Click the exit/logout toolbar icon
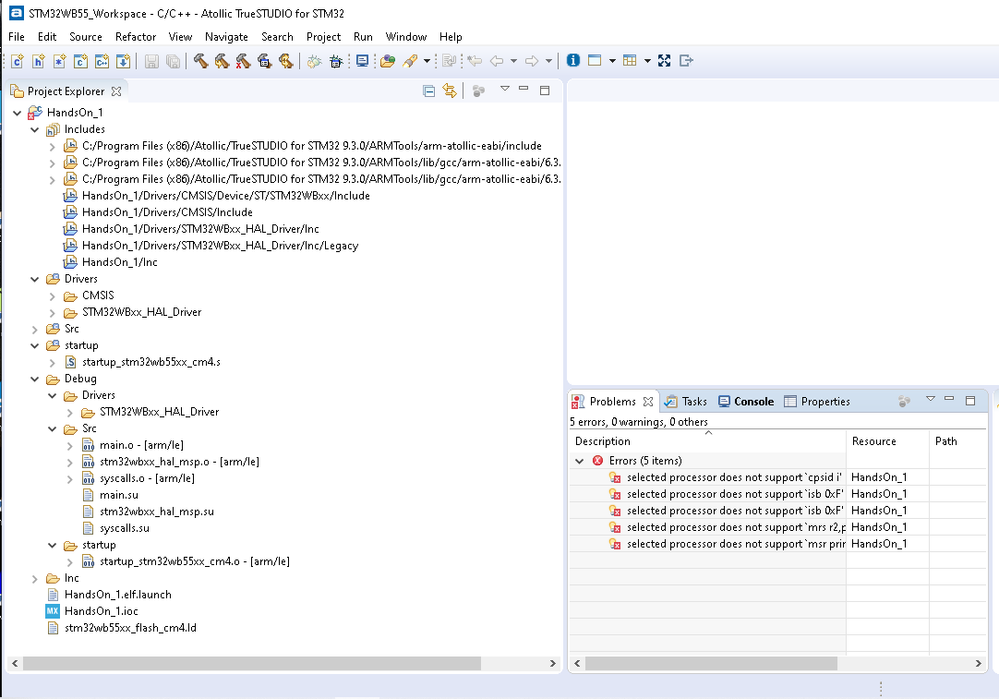 coord(686,61)
